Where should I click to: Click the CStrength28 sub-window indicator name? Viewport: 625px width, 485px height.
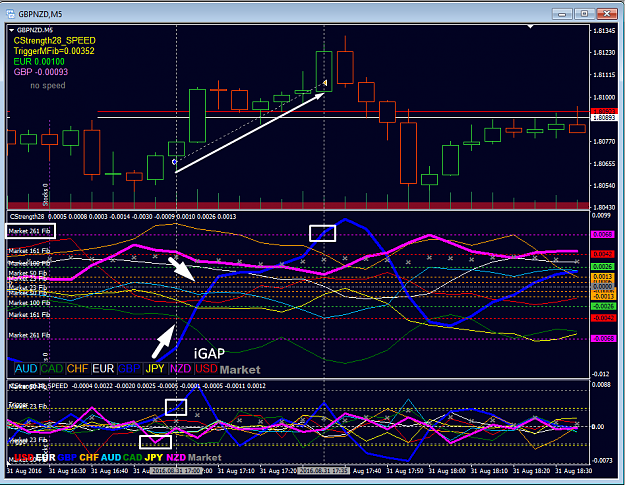click(27, 216)
